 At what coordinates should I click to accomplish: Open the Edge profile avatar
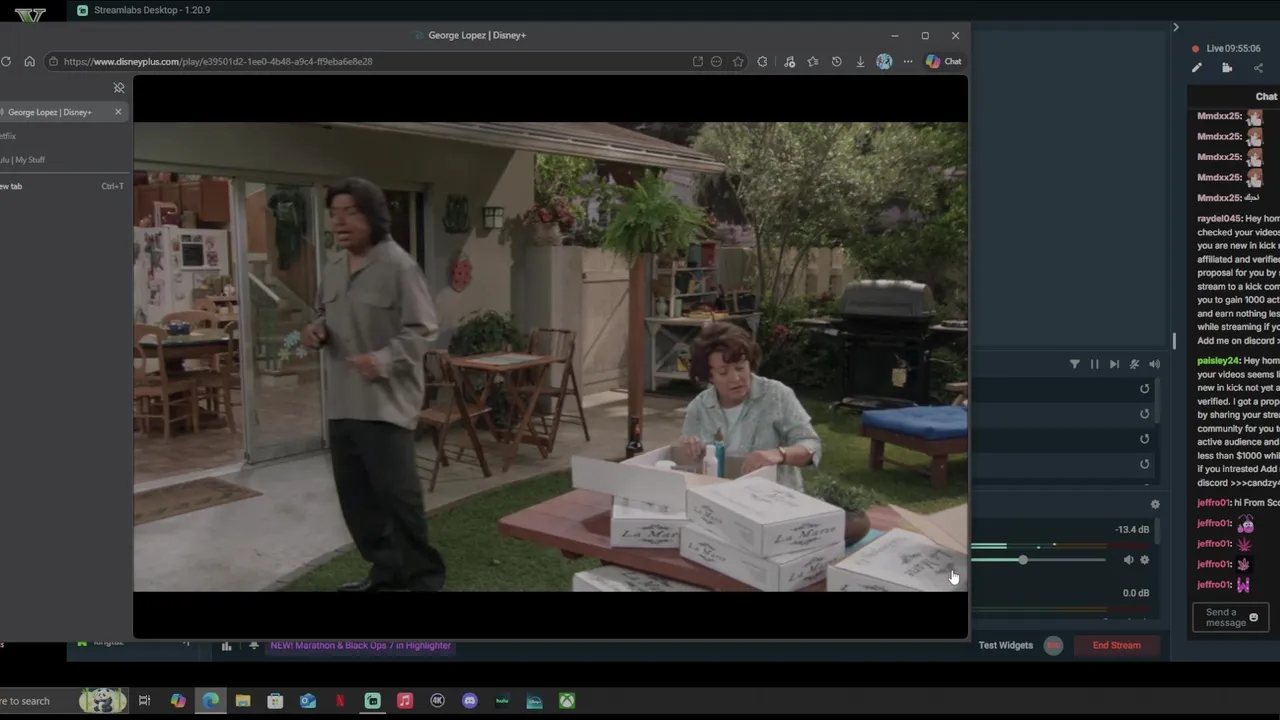tap(884, 61)
